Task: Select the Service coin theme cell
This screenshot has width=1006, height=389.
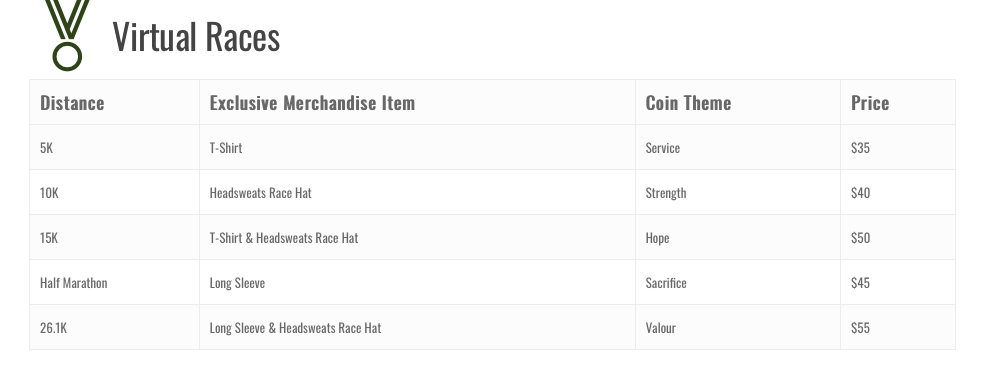Action: tap(738, 148)
